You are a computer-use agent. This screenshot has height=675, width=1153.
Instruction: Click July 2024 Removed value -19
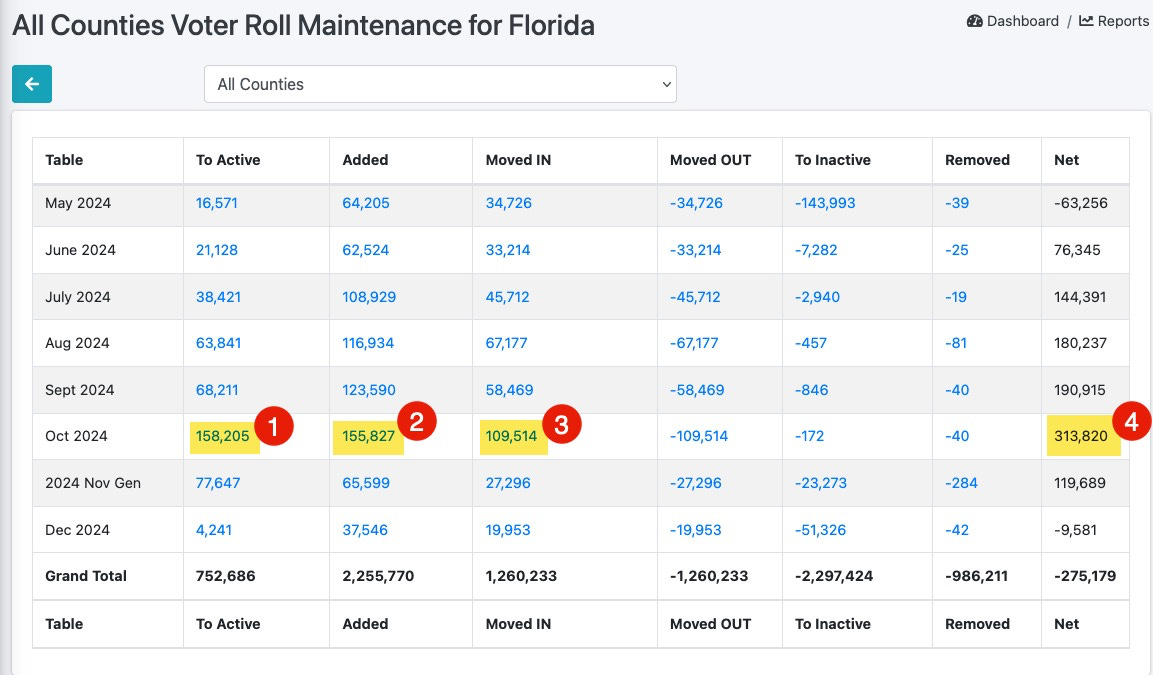point(956,297)
